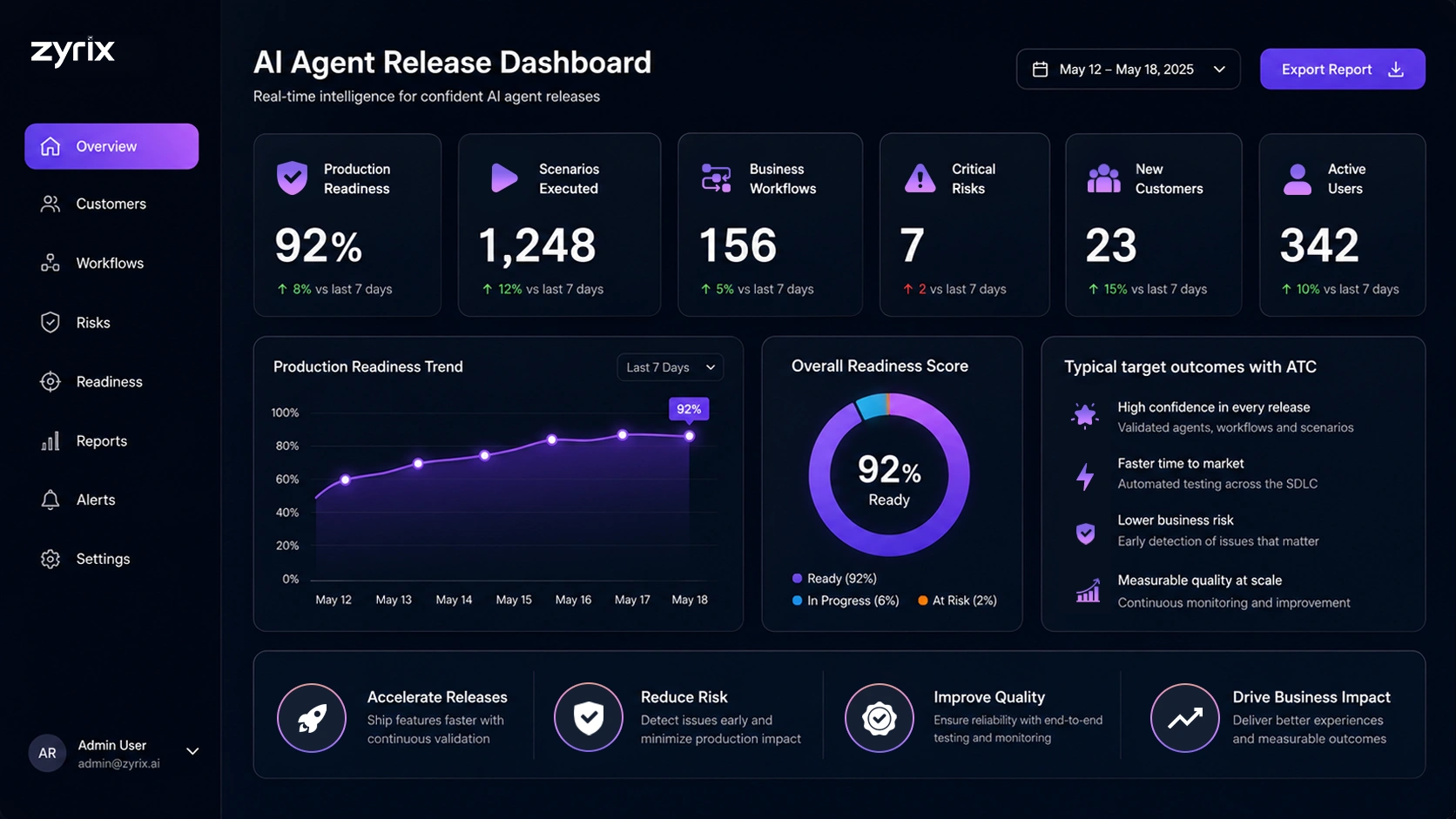
Task: Click the Production Readiness shield icon
Action: (x=293, y=178)
